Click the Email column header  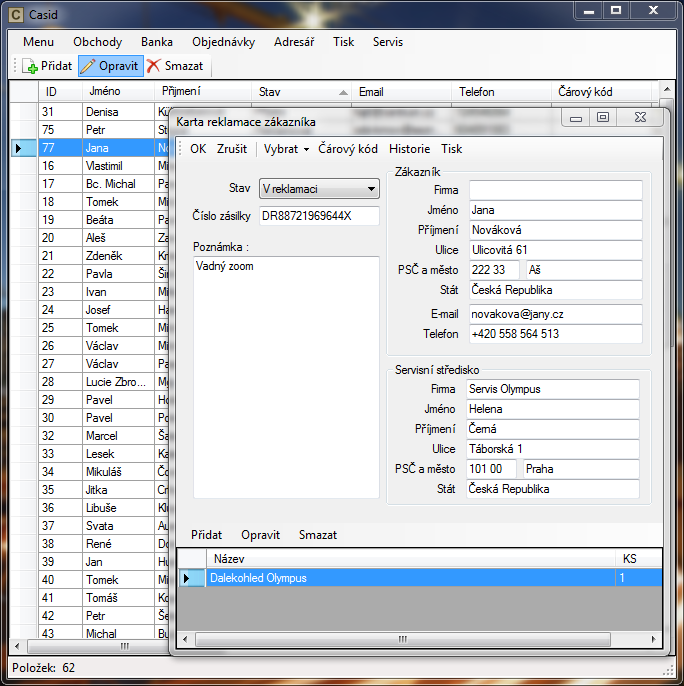click(x=401, y=92)
